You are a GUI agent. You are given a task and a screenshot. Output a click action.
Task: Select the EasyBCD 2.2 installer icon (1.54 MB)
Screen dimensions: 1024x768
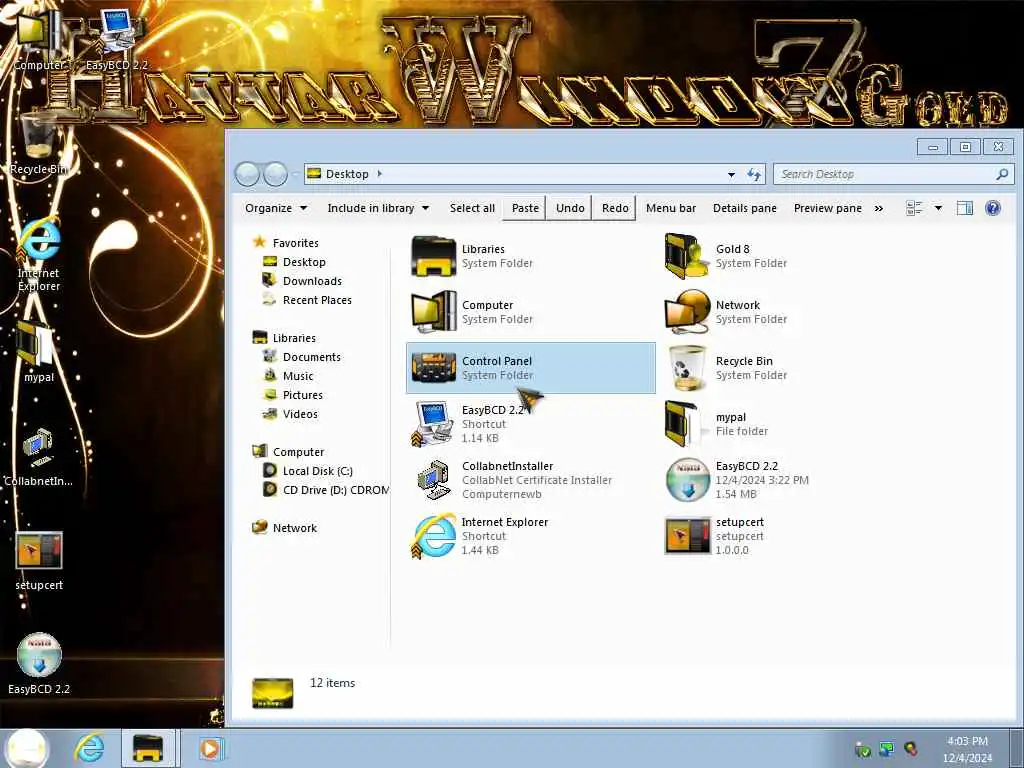[687, 480]
